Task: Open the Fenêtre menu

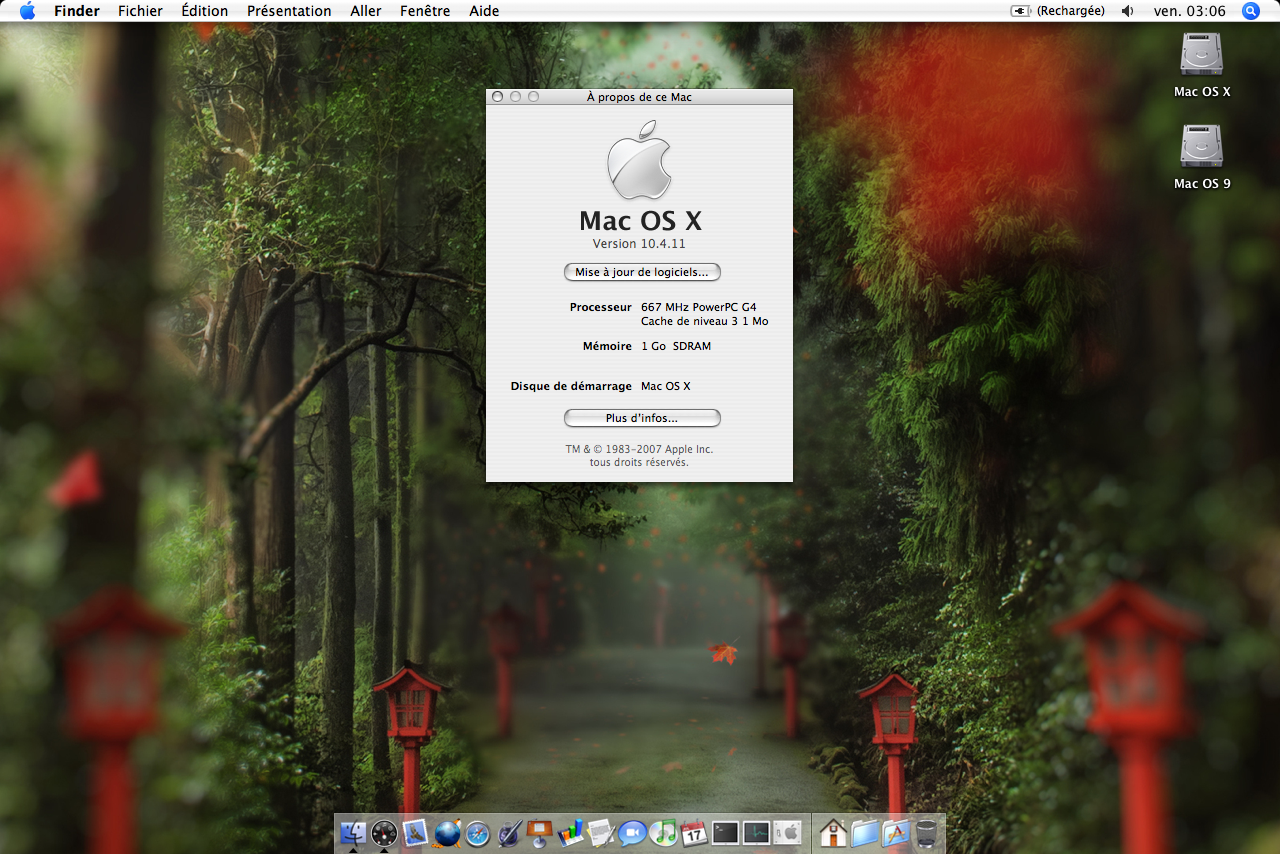Action: (x=425, y=11)
